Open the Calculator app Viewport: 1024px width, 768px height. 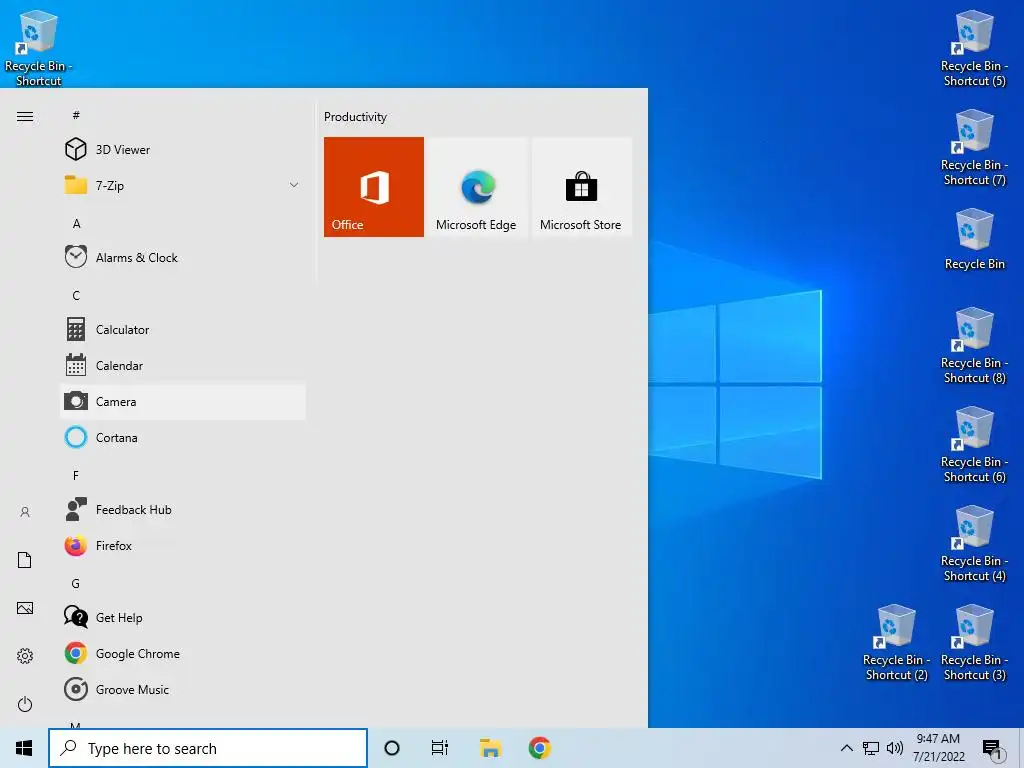pyautogui.click(x=183, y=329)
